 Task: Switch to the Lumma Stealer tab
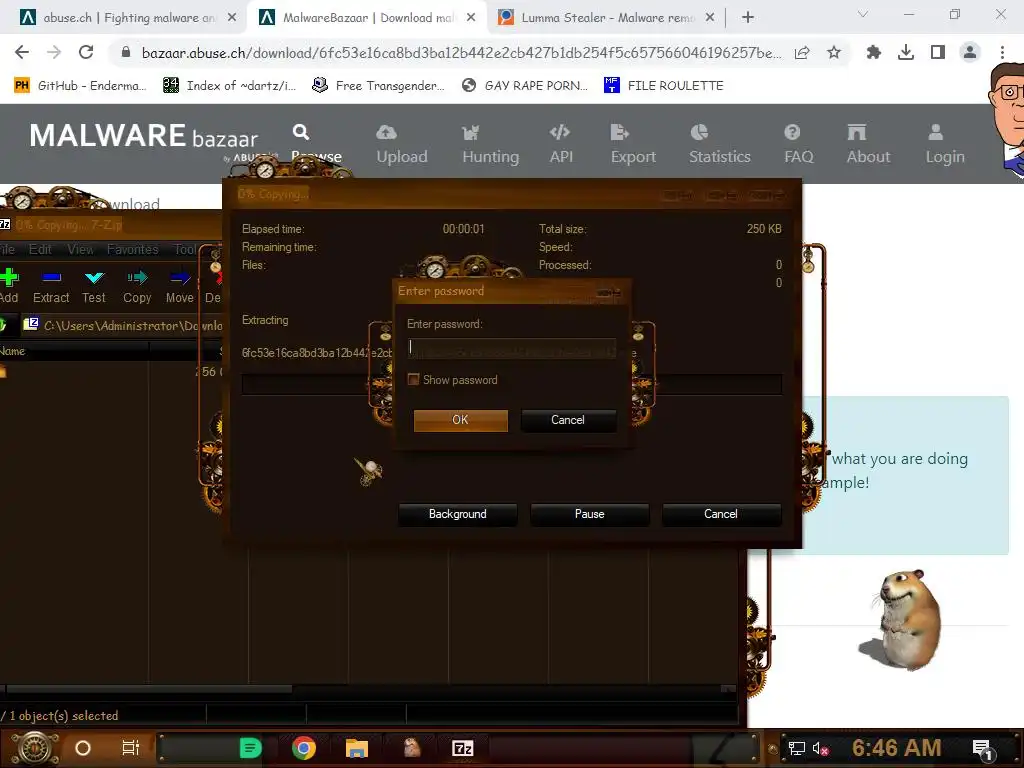(x=607, y=18)
